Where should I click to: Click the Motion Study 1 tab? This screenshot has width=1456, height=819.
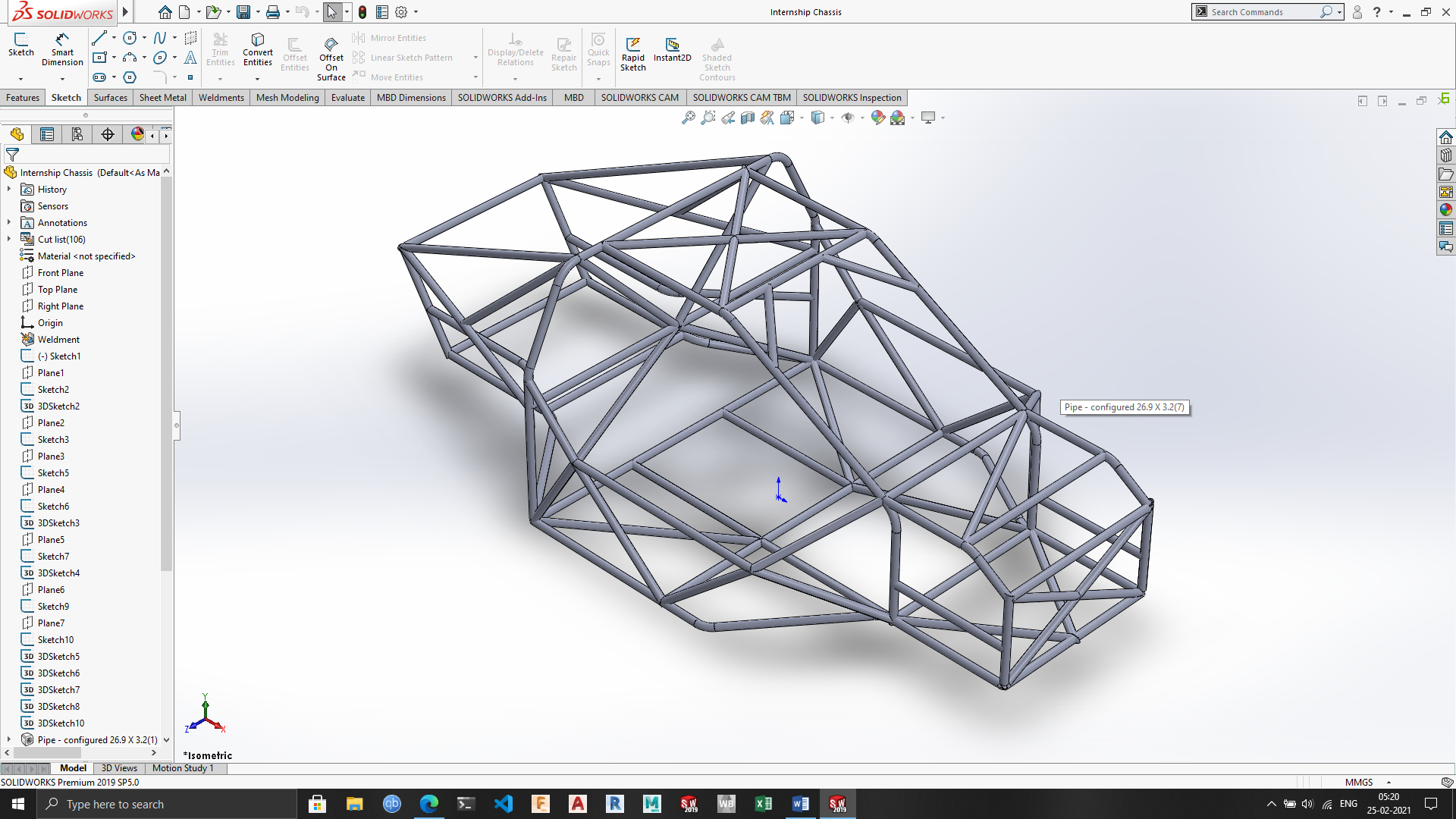pos(183,768)
